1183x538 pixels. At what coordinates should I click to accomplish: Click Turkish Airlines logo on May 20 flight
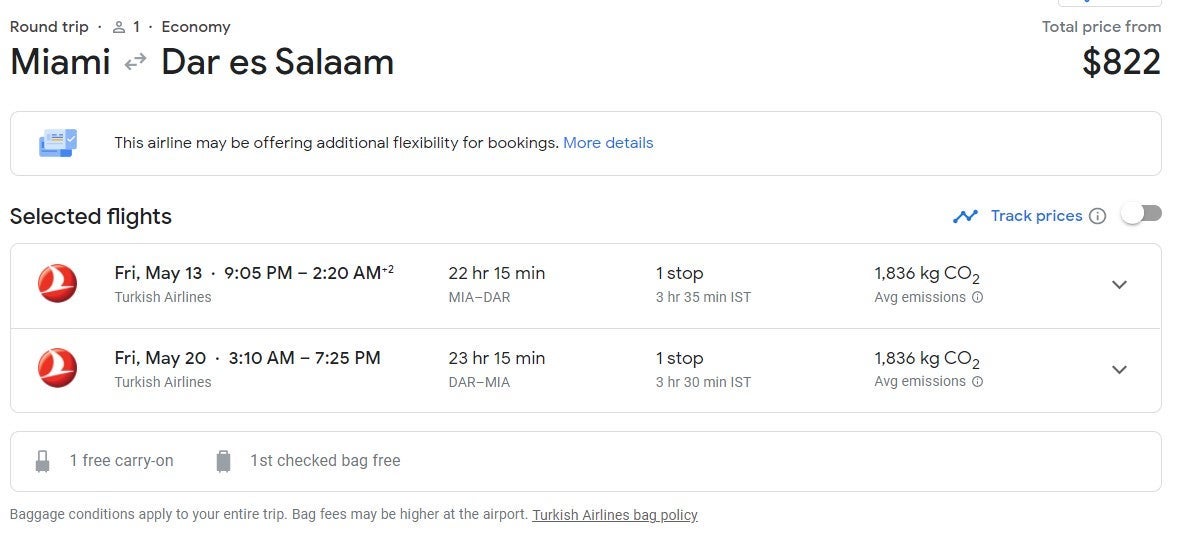click(x=58, y=368)
